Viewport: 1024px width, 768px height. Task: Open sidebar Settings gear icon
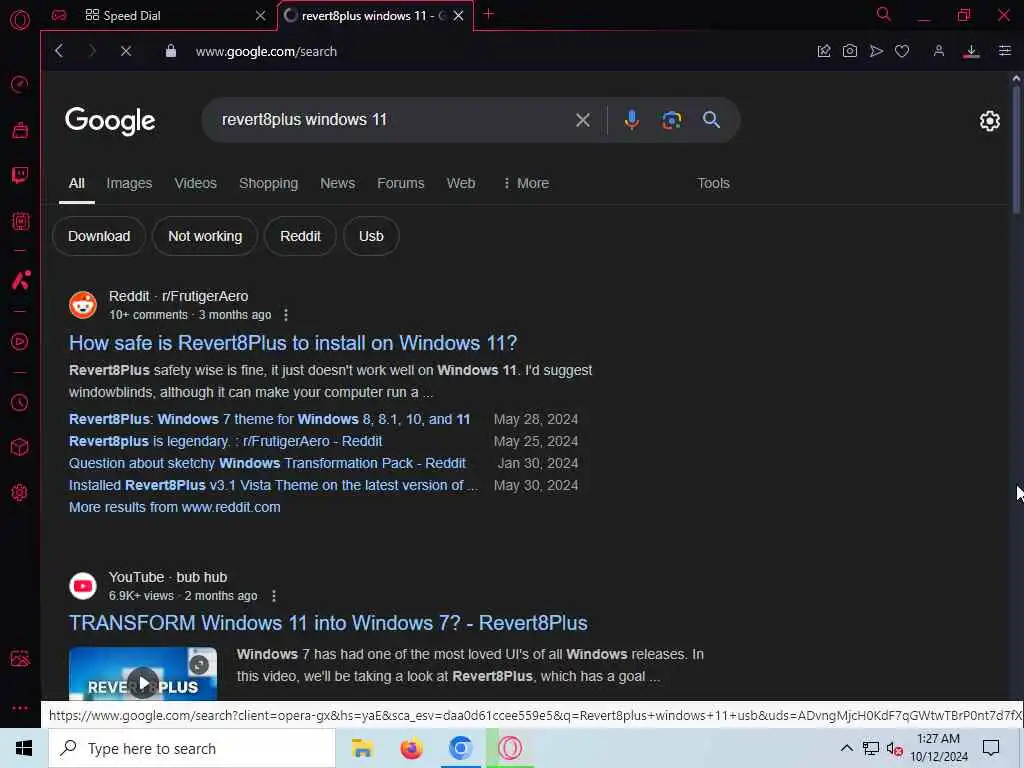coord(20,492)
